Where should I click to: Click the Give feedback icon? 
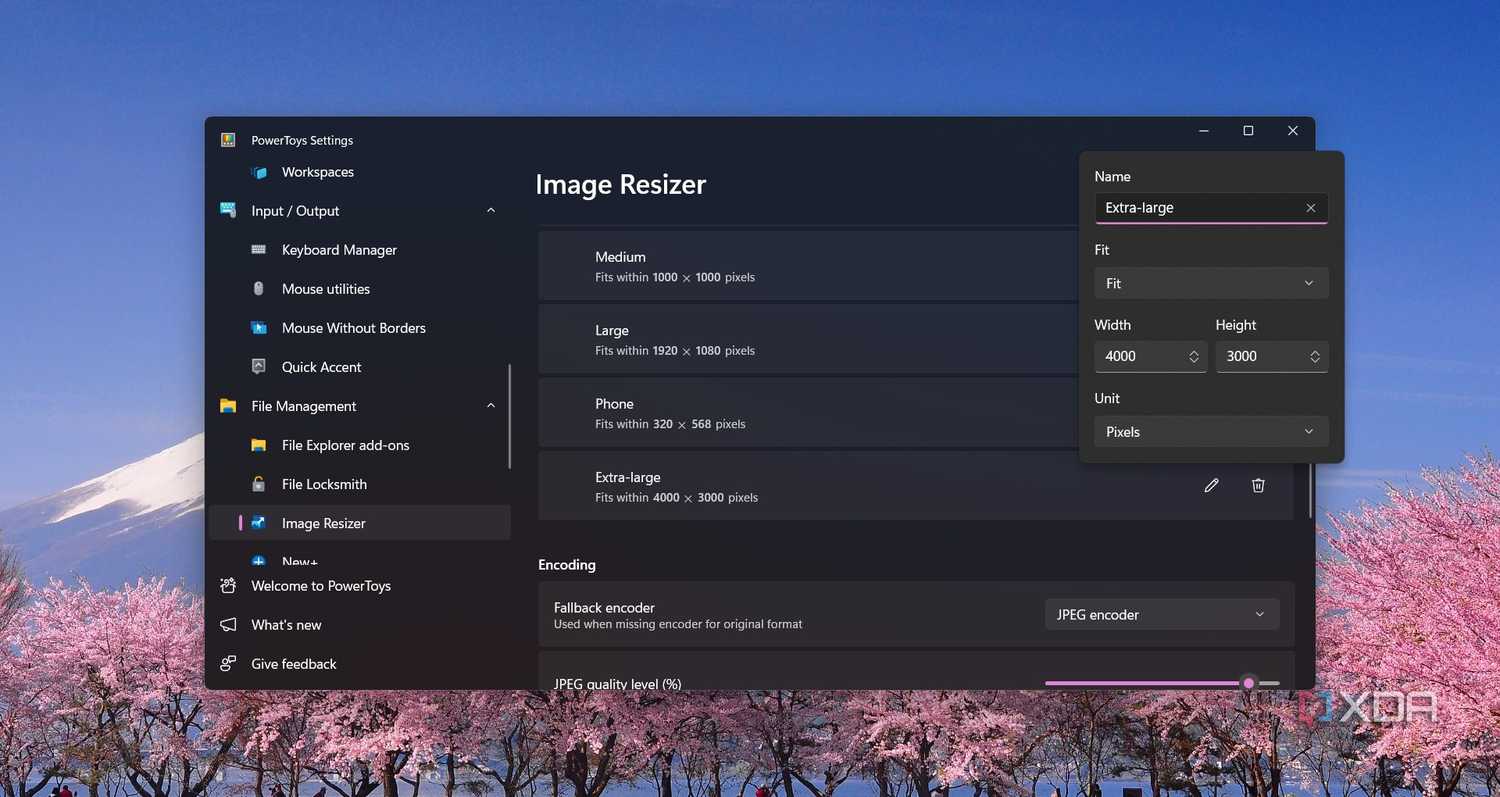[x=228, y=664]
